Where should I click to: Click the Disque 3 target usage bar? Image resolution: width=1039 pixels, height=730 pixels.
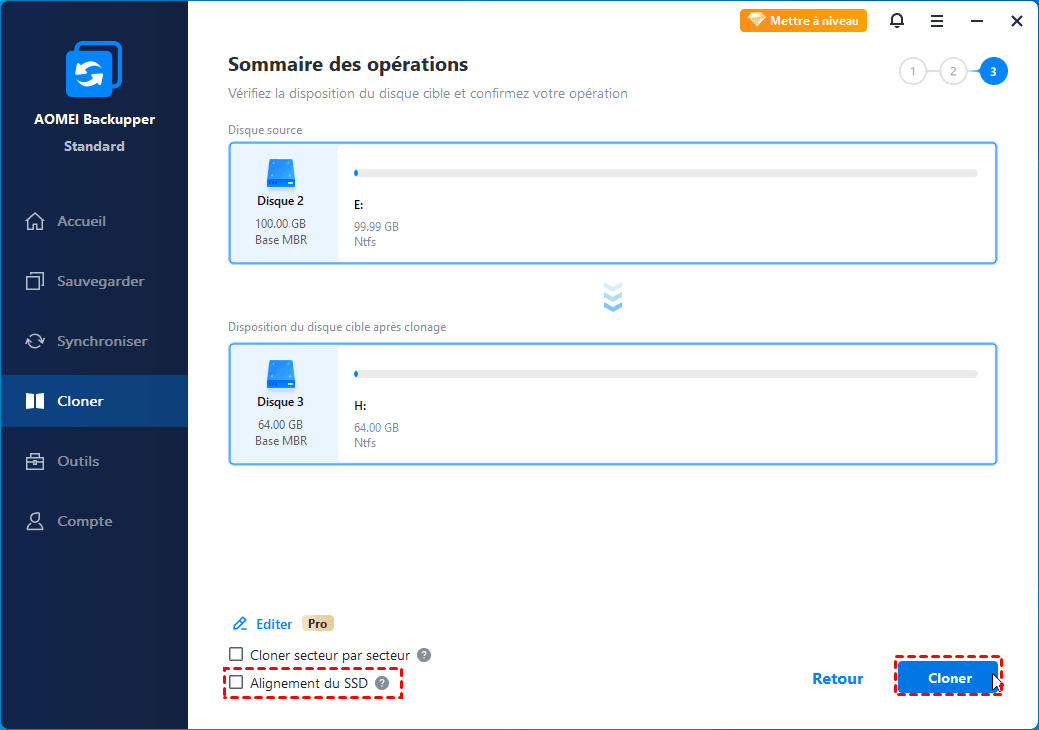(666, 374)
